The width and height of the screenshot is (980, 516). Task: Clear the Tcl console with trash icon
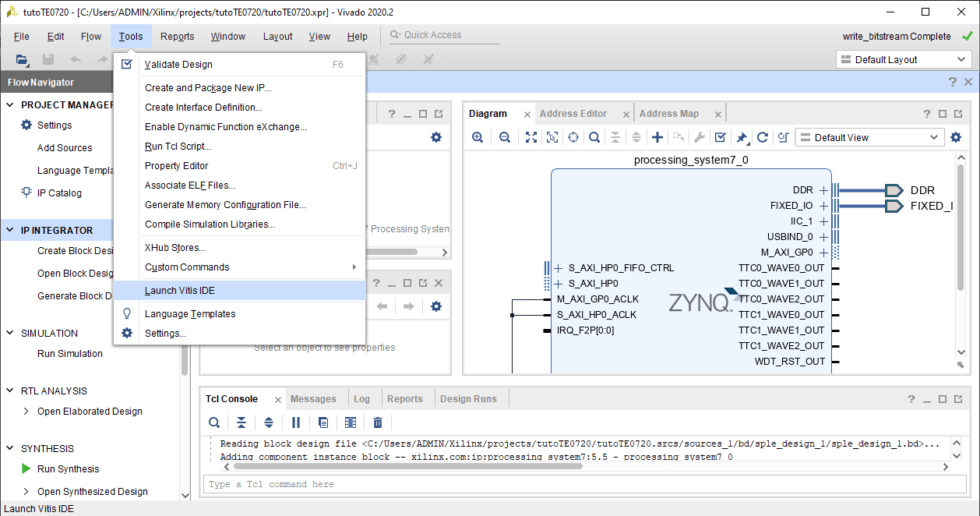pyautogui.click(x=378, y=423)
